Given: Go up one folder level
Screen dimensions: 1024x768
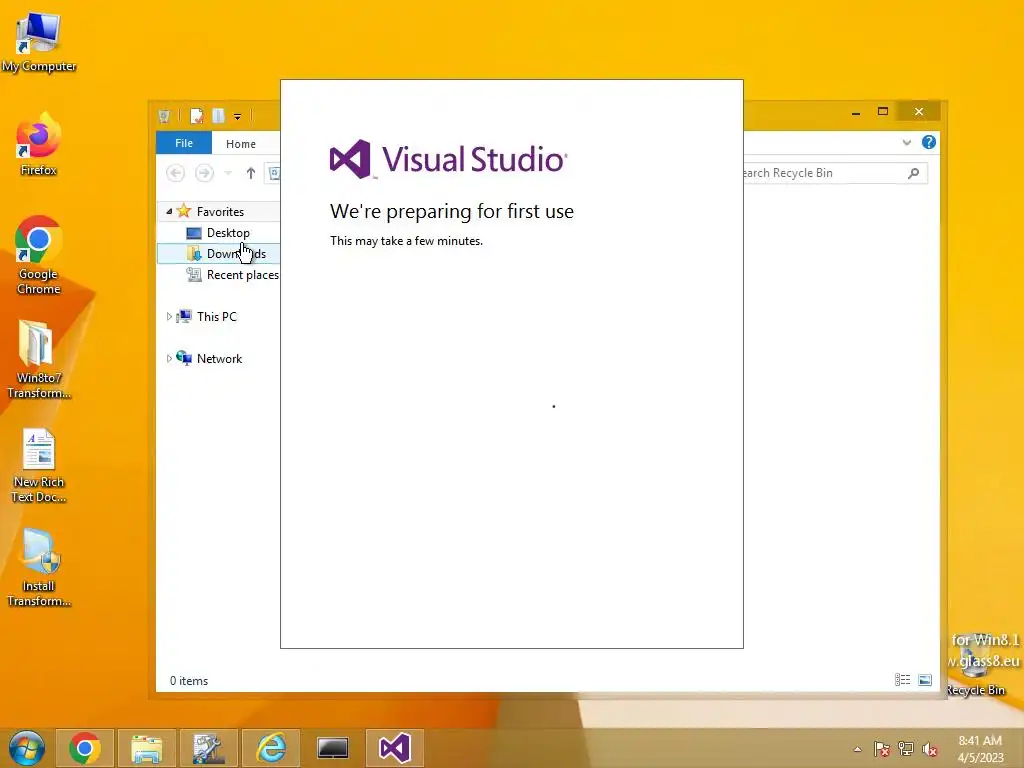Looking at the screenshot, I should click(251, 173).
